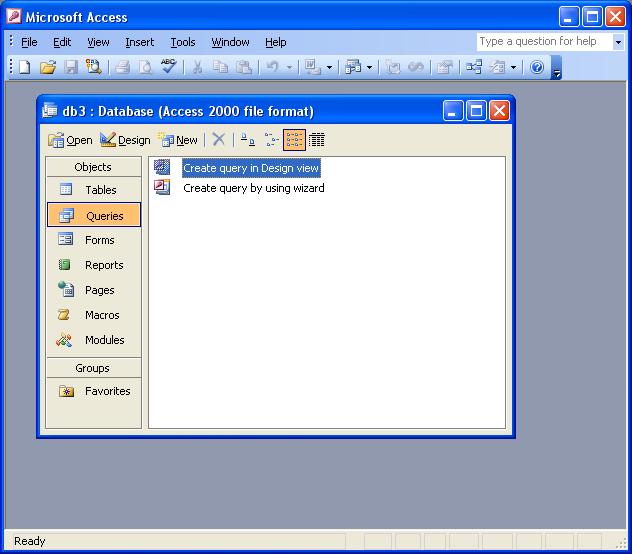Open the Window menu

pyautogui.click(x=230, y=42)
